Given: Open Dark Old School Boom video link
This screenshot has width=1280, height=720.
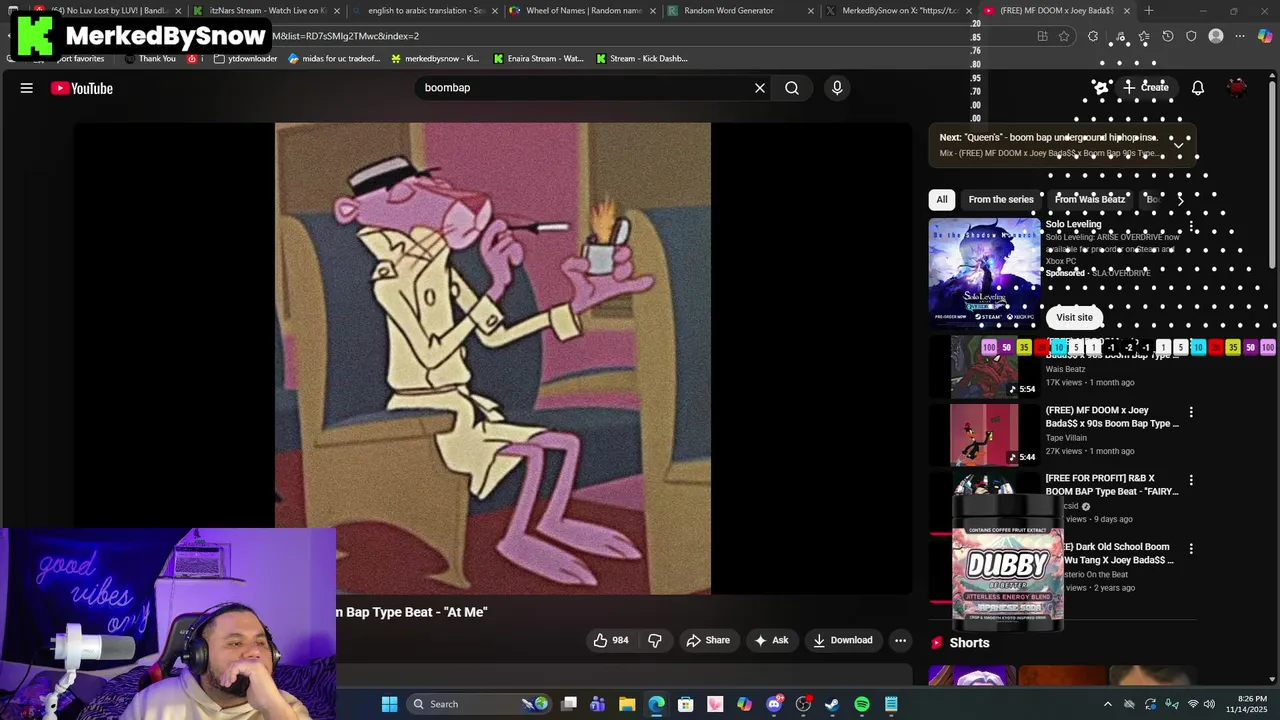Looking at the screenshot, I should click(x=1116, y=553).
